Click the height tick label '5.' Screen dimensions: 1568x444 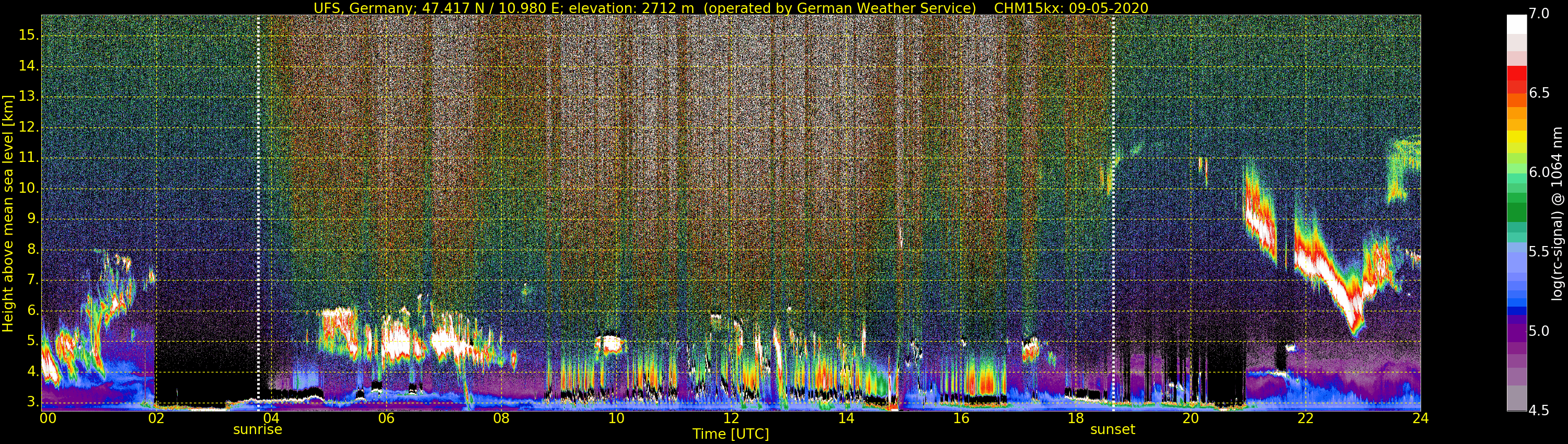pyautogui.click(x=33, y=341)
